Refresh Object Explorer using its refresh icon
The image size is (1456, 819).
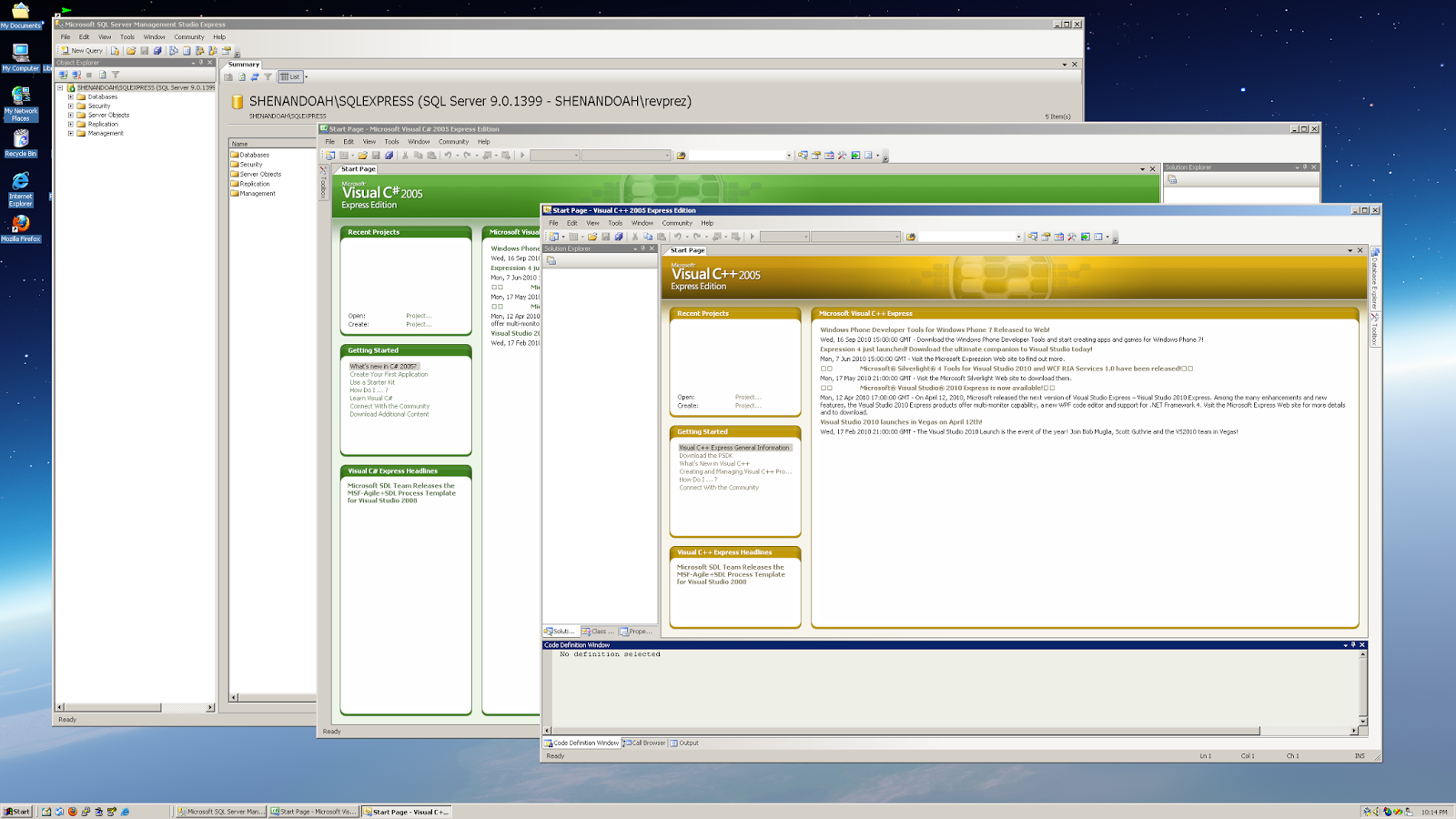point(102,75)
